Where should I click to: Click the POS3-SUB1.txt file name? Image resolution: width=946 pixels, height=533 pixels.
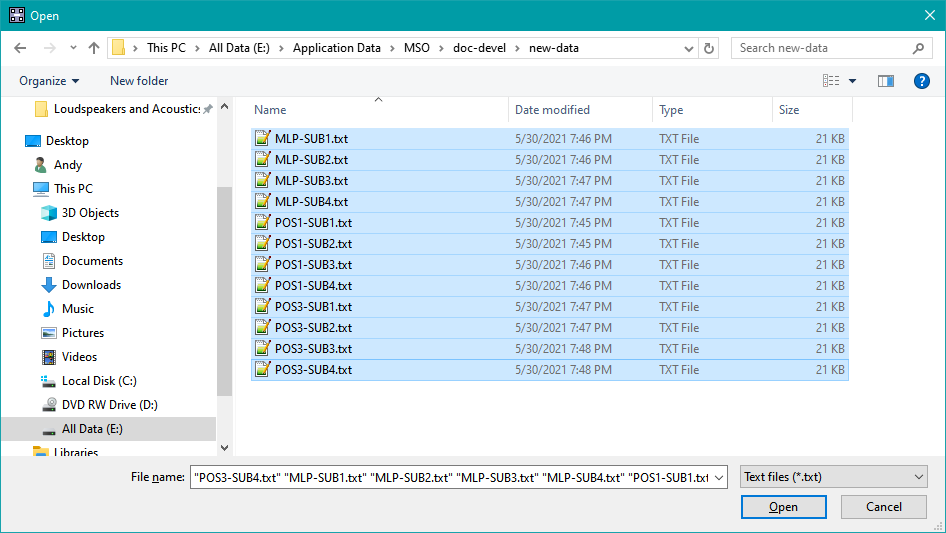pos(313,307)
